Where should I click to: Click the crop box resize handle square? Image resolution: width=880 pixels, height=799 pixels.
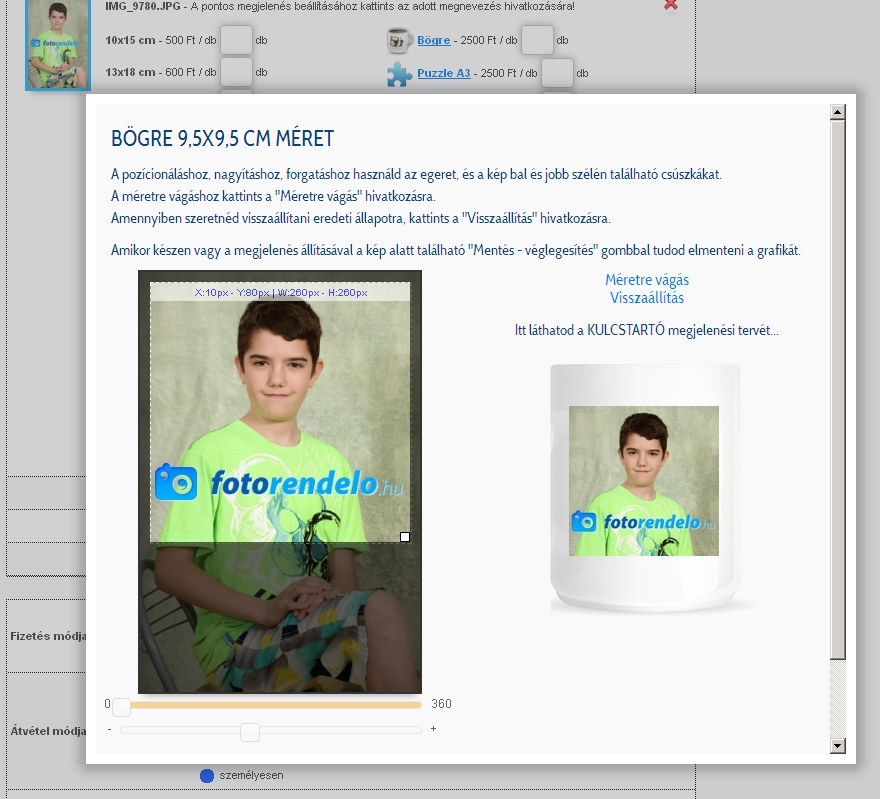[405, 537]
